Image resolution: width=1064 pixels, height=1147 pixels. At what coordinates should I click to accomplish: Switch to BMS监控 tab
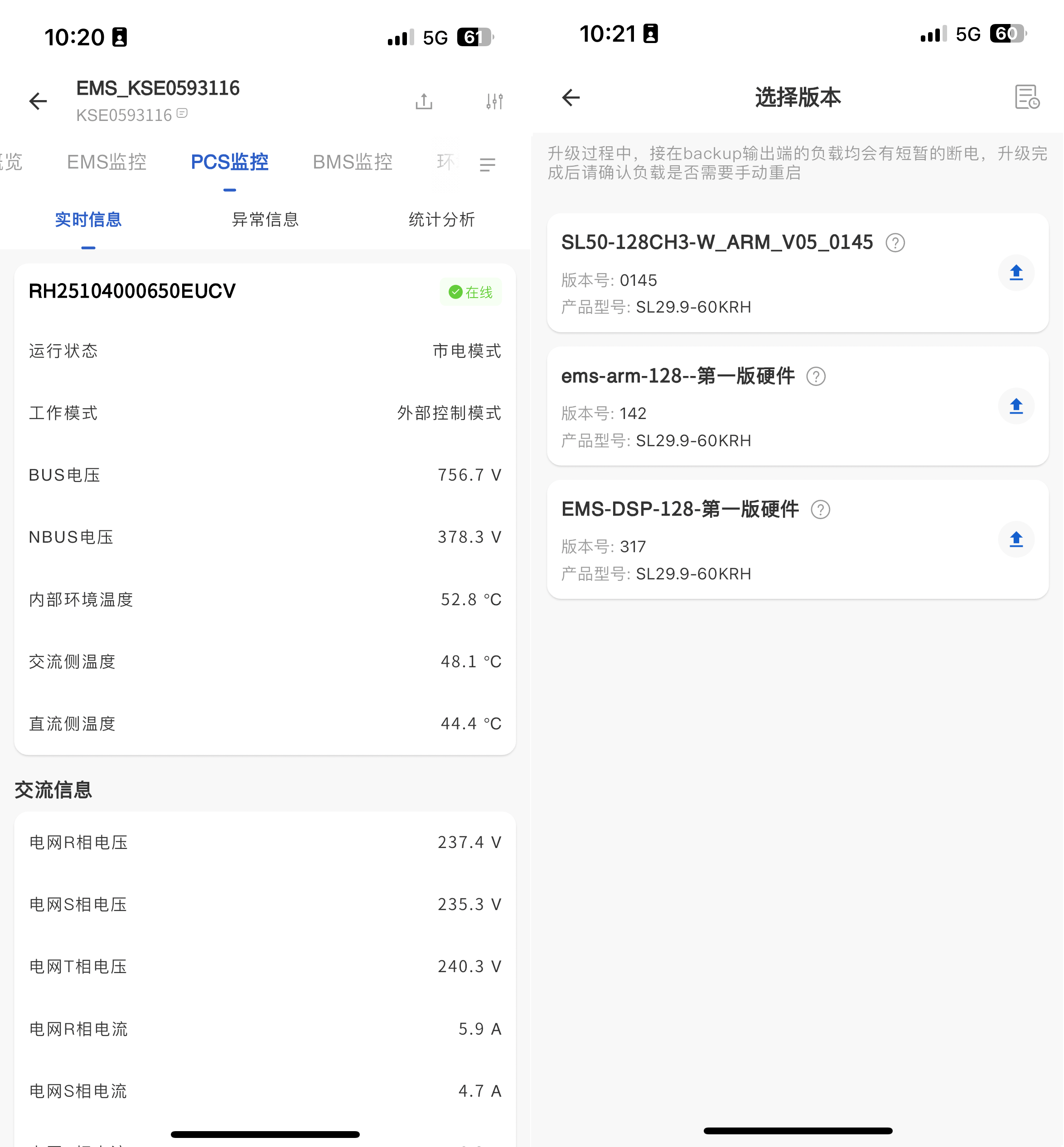(353, 162)
